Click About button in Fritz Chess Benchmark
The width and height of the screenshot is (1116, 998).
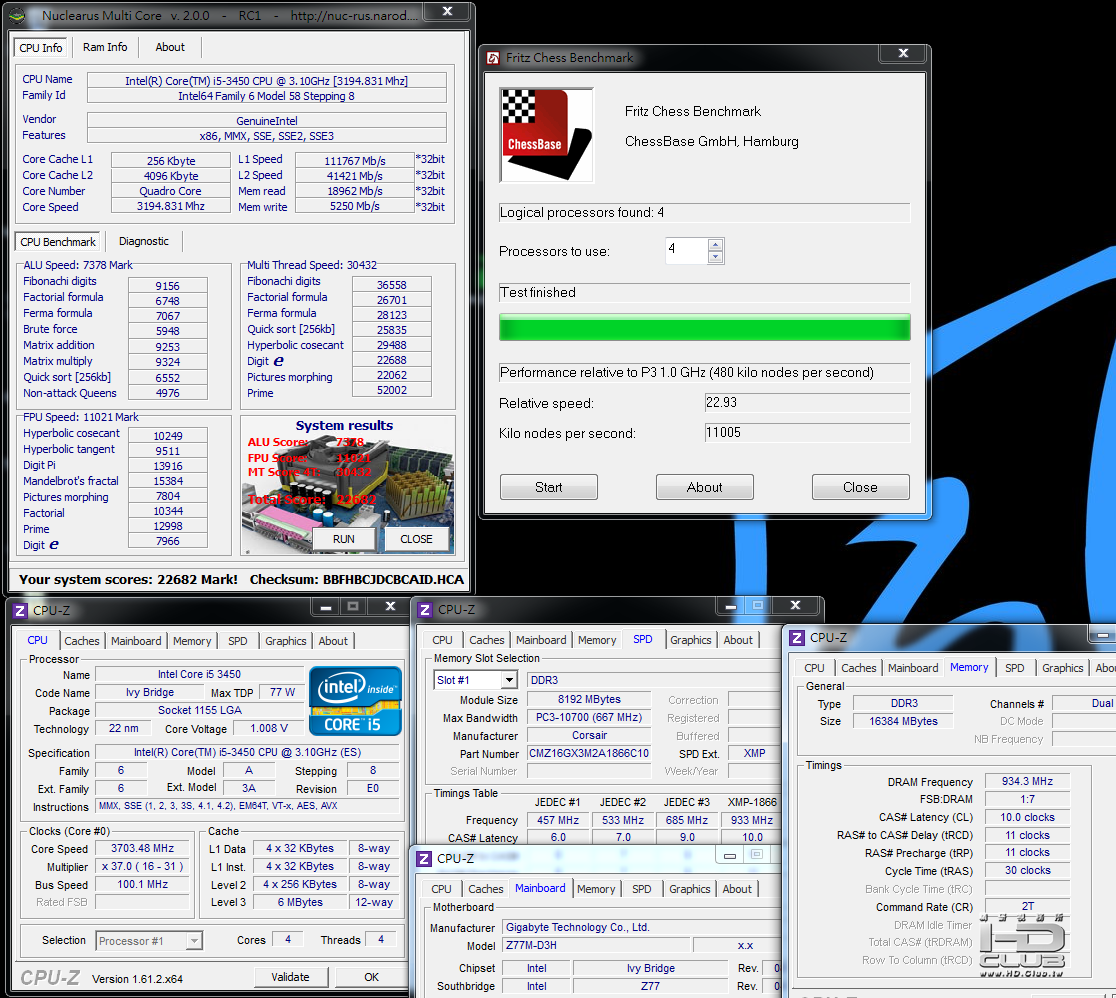(705, 487)
